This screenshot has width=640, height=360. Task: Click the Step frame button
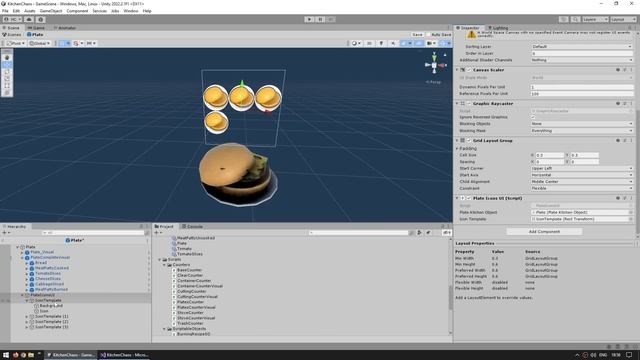(x=331, y=19)
